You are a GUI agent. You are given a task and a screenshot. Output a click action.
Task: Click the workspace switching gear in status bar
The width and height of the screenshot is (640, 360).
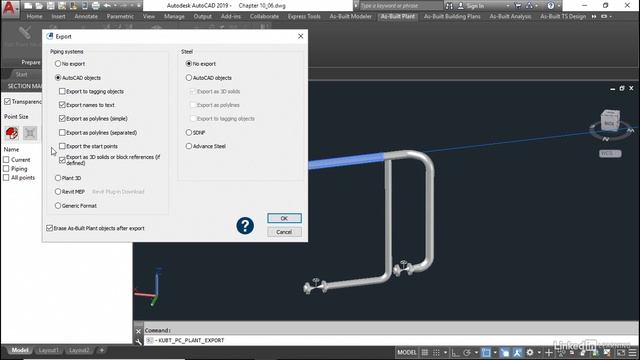530,352
